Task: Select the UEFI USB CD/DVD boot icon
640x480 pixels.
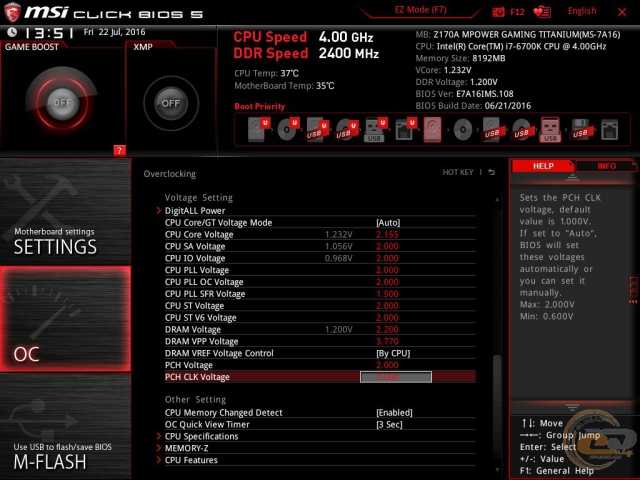Action: tap(347, 129)
